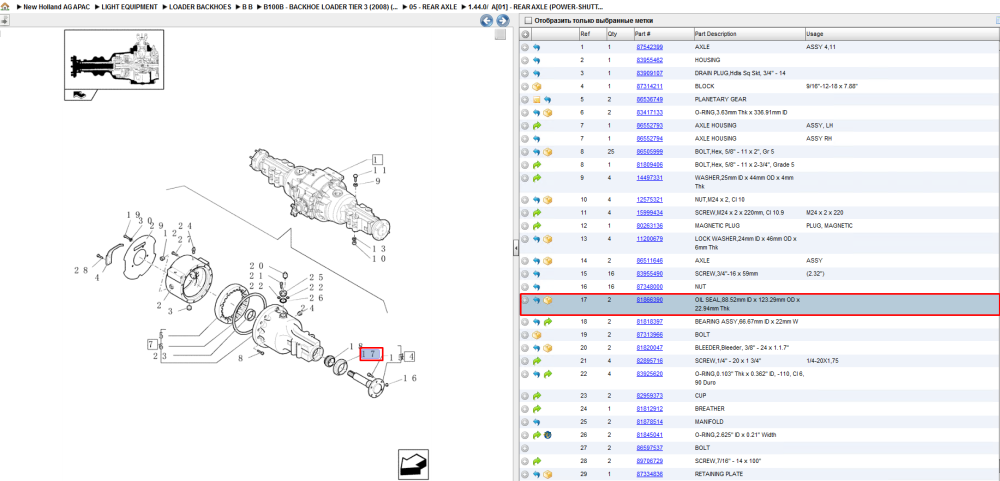Image resolution: width=1000 pixels, height=481 pixels.
Task: Click the large arrow icon below the diagram
Action: tap(413, 464)
